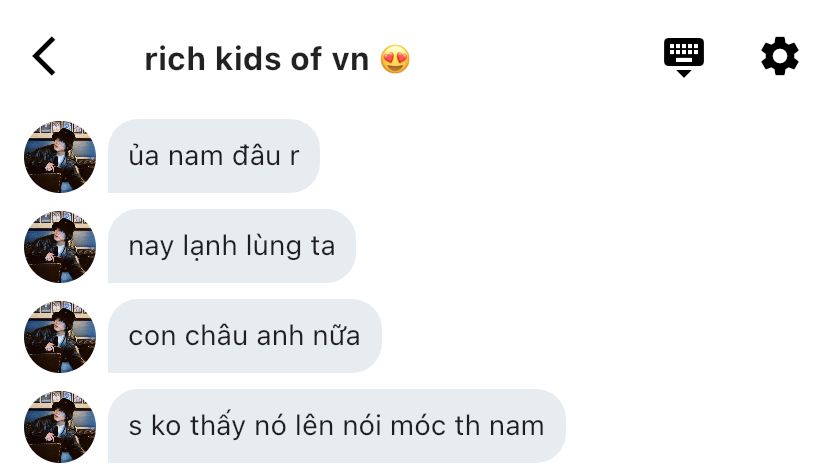Click the word "thấy" in the last message
The width and height of the screenshot is (828, 472).
218,427
